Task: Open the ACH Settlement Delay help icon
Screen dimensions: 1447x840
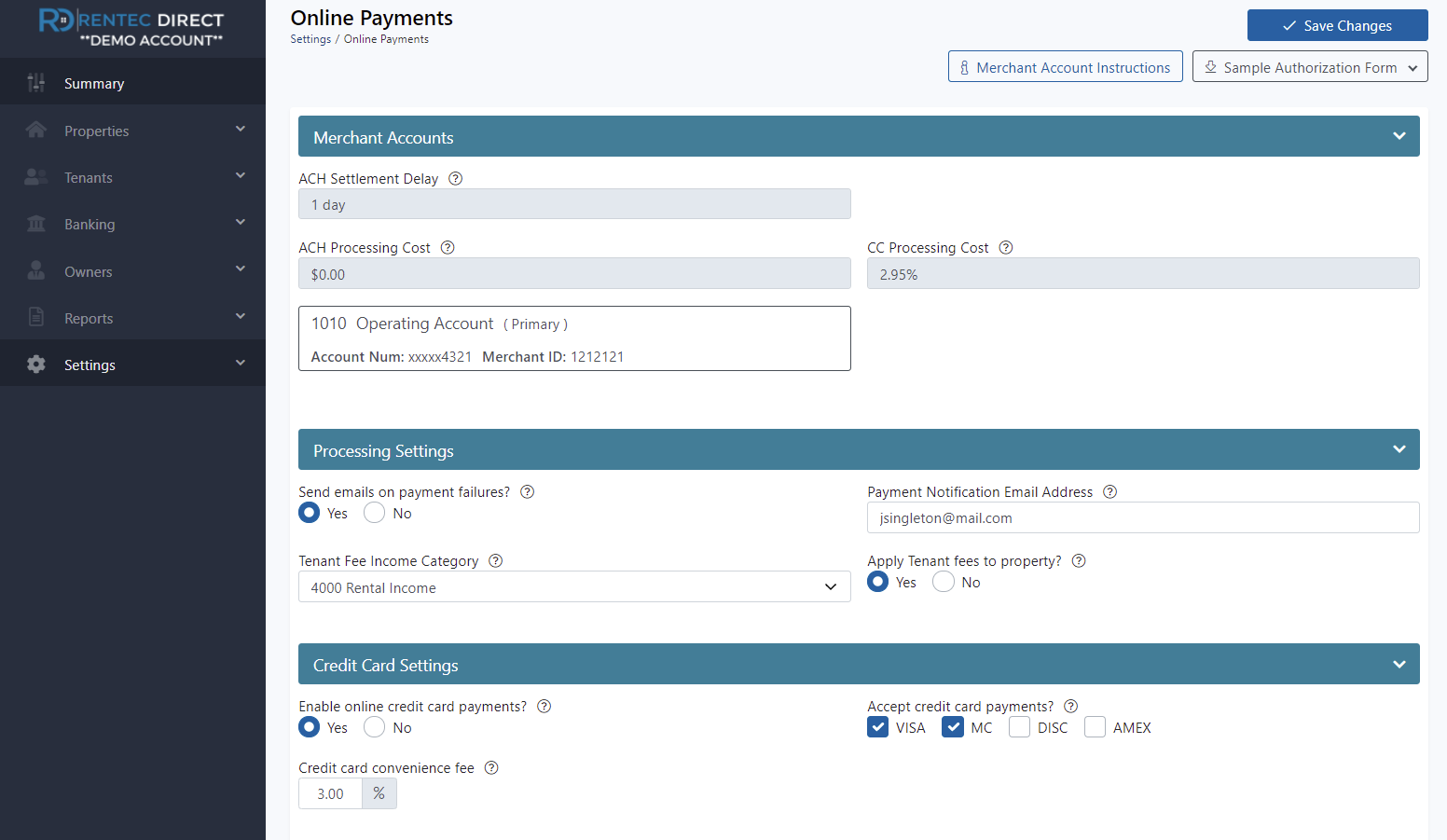Action: point(455,178)
